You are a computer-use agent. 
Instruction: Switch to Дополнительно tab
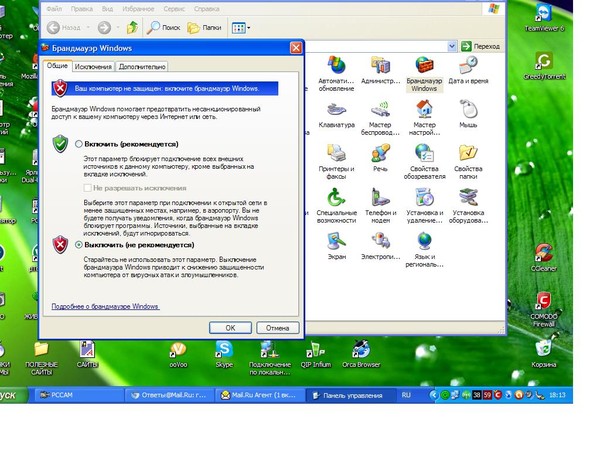click(142, 67)
